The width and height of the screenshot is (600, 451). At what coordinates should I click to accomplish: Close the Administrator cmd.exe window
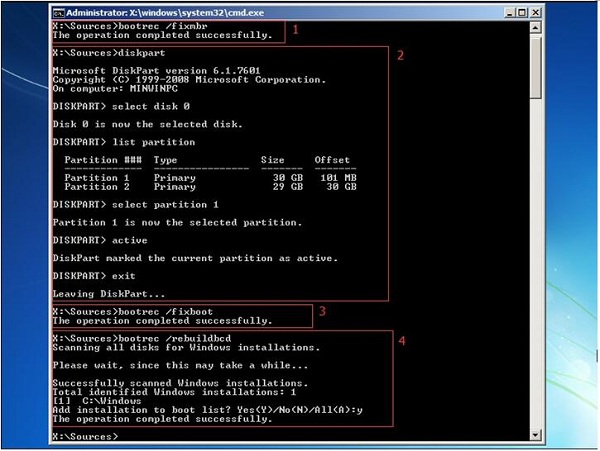[535, 13]
